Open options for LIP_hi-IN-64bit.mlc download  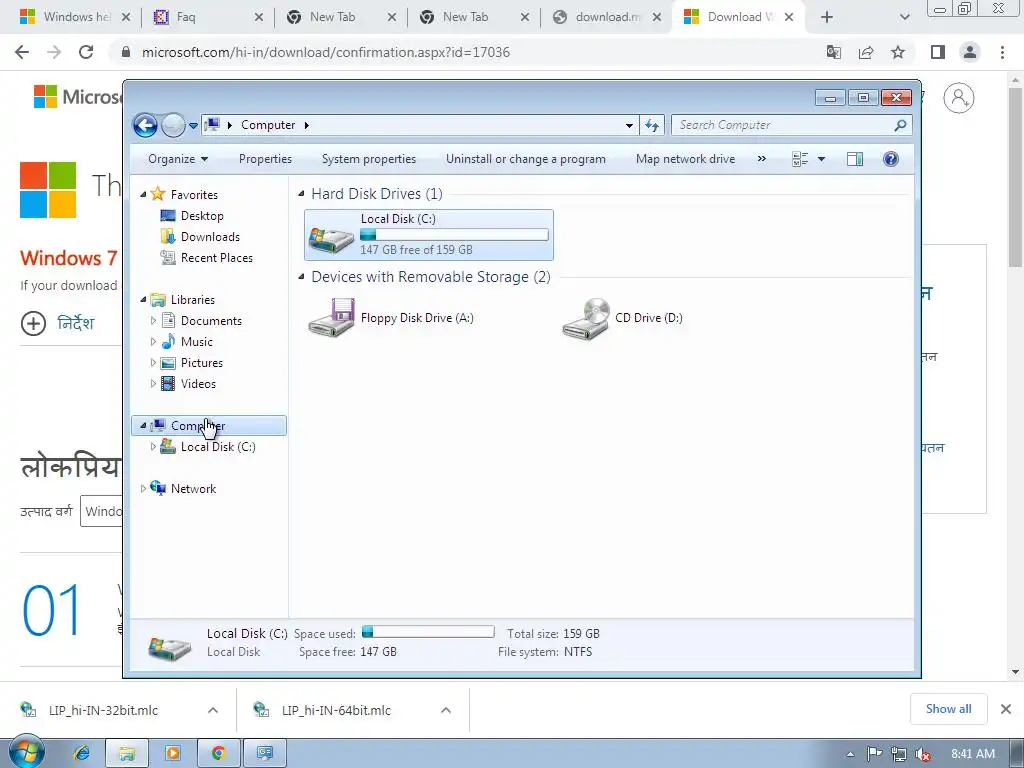(446, 710)
